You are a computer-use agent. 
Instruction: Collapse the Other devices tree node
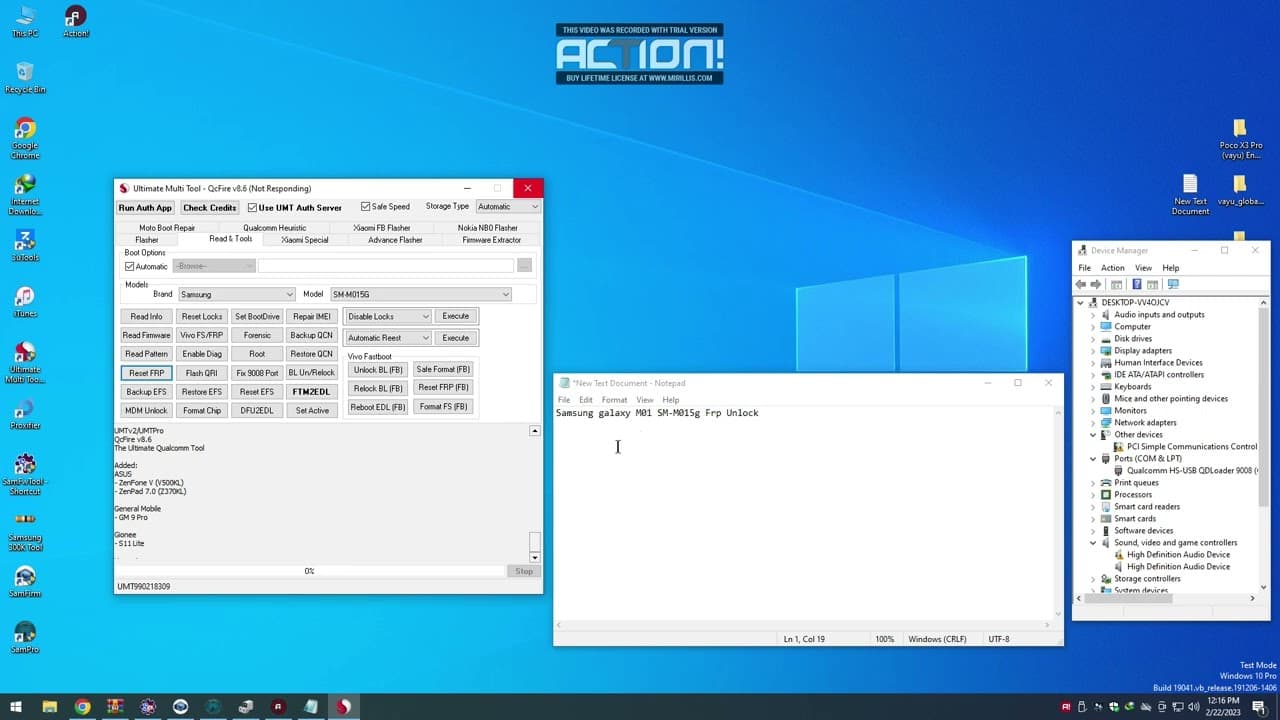point(1093,435)
